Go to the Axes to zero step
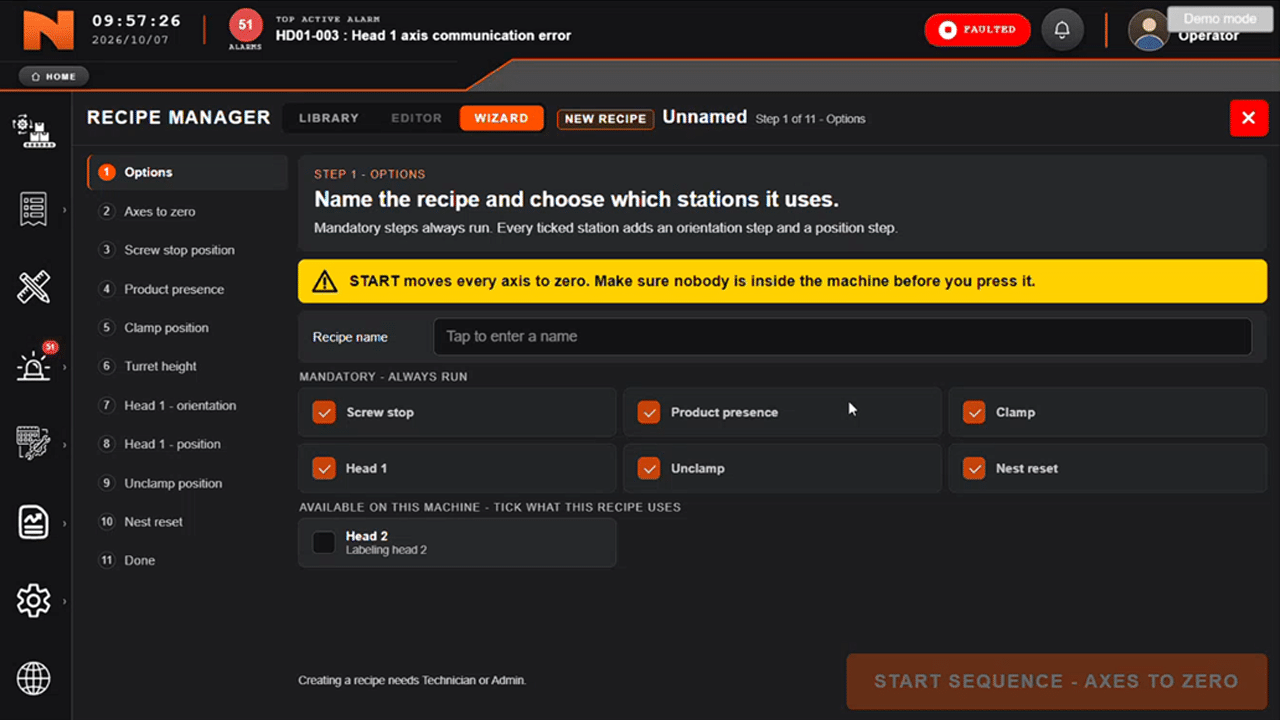Viewport: 1280px width, 720px height. (188, 211)
